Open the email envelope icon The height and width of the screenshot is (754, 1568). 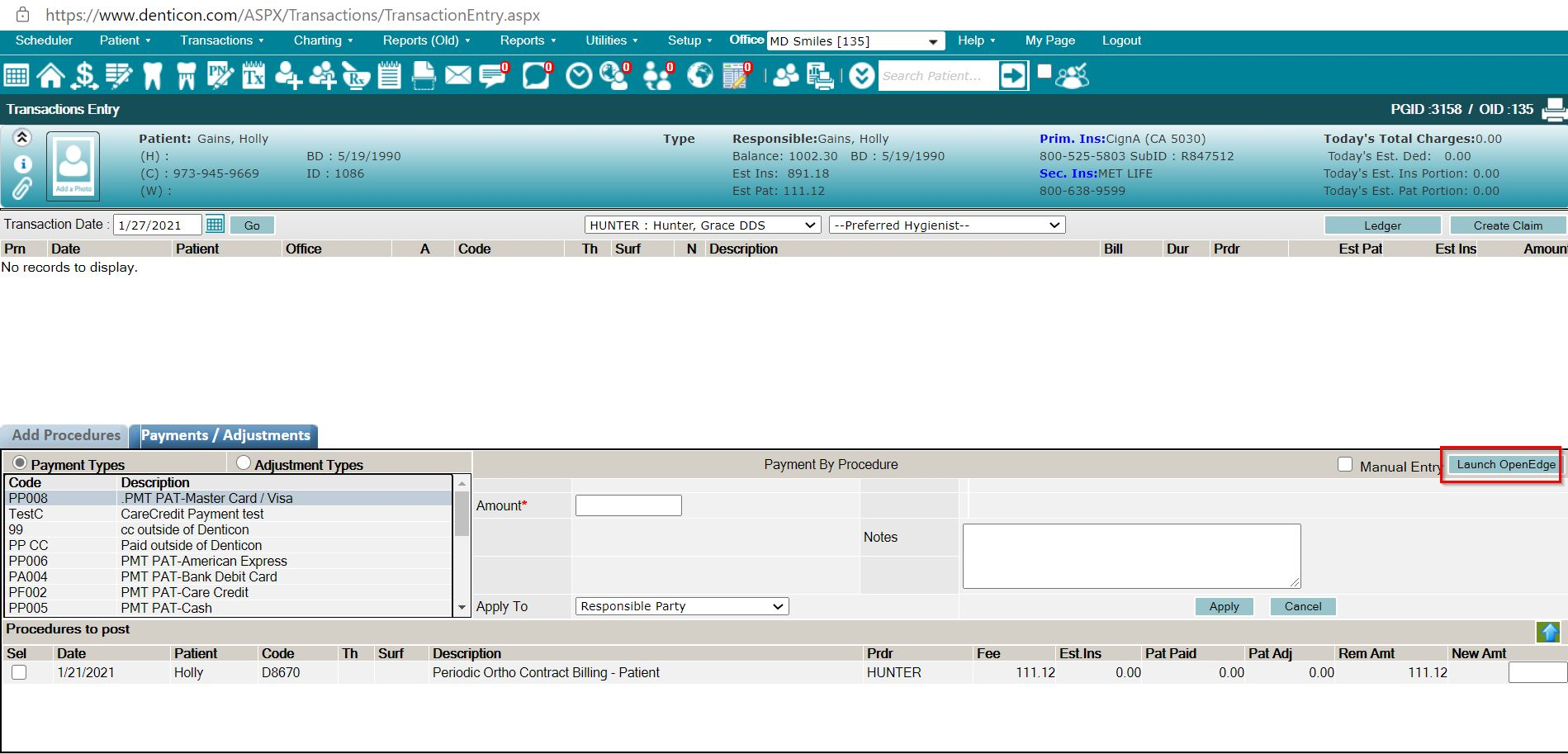[x=458, y=76]
